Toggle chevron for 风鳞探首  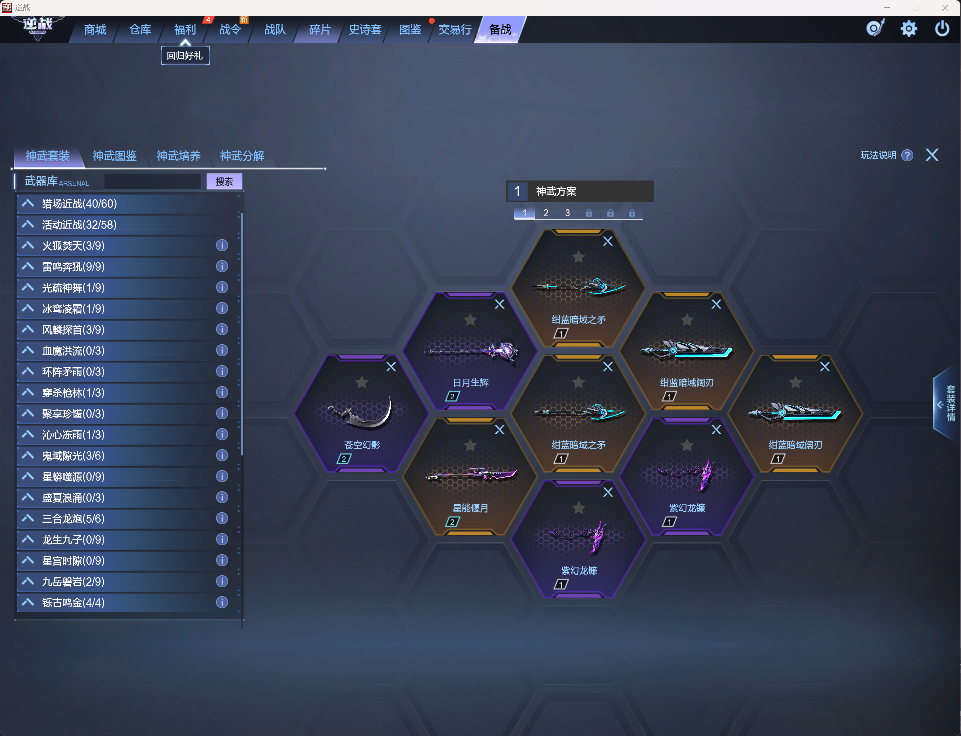tap(28, 329)
